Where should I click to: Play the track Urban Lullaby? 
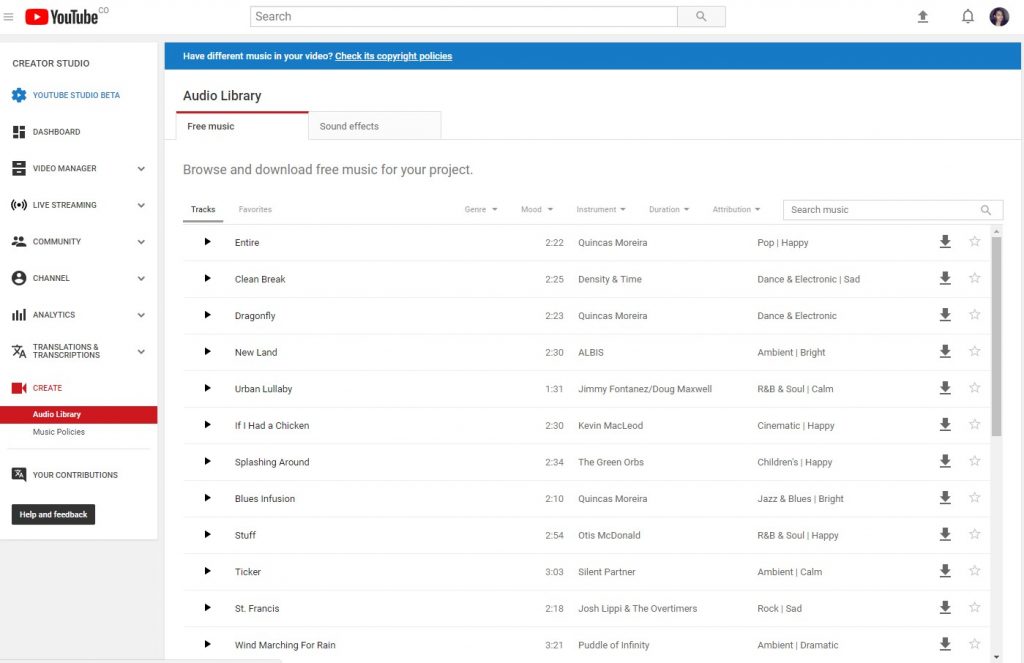[x=207, y=388]
